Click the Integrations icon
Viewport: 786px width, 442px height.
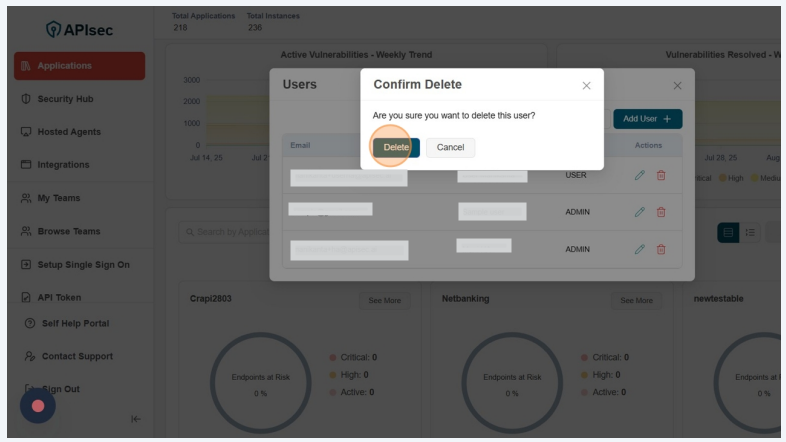[26, 164]
